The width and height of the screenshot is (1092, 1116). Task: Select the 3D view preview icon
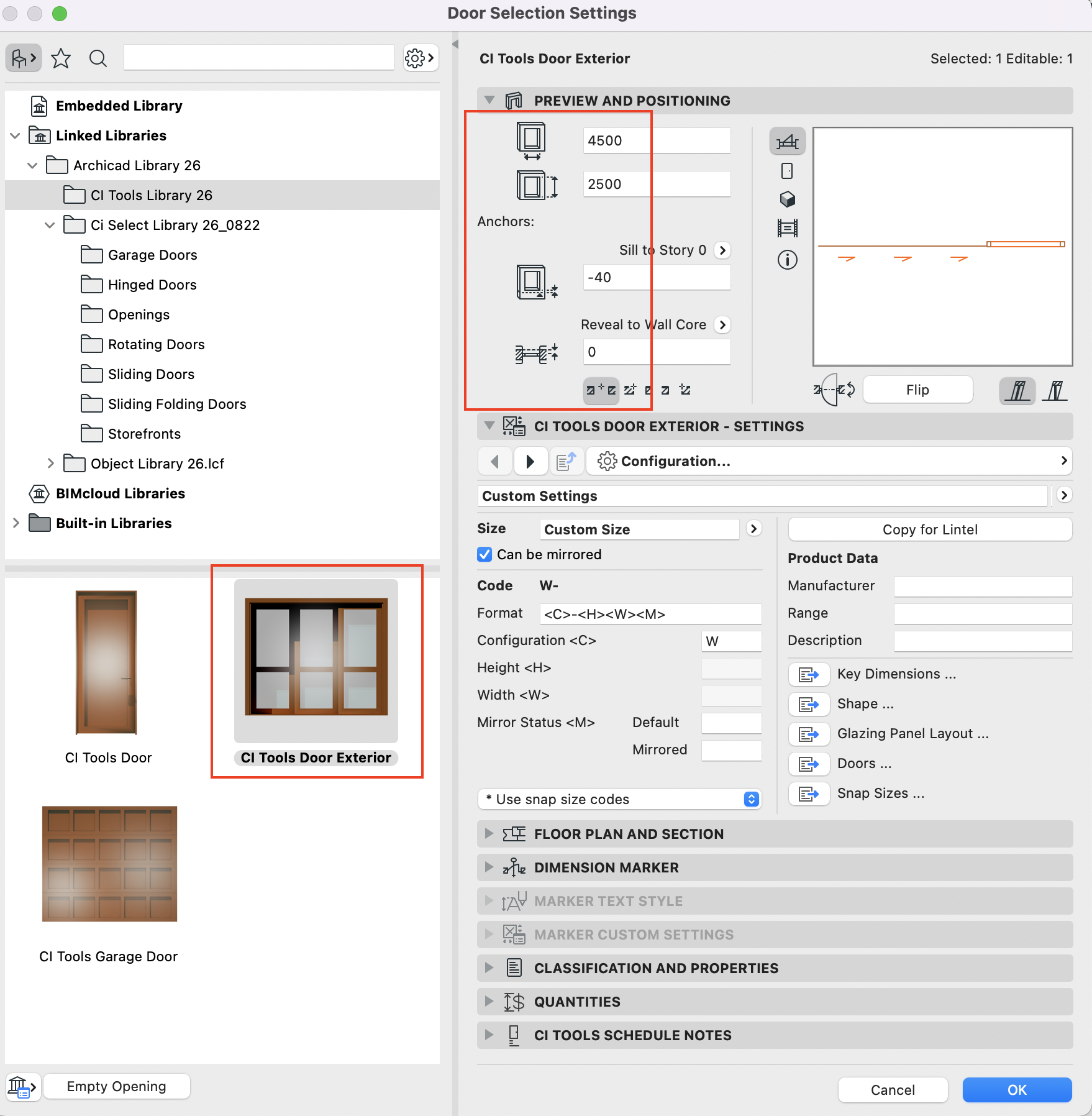coord(787,199)
